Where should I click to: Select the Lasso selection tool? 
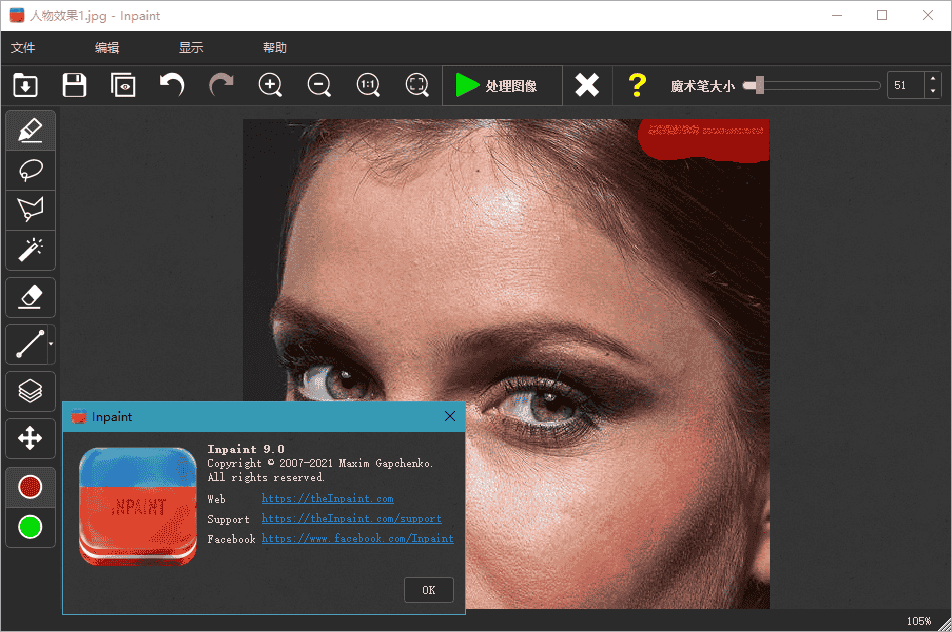pos(30,170)
